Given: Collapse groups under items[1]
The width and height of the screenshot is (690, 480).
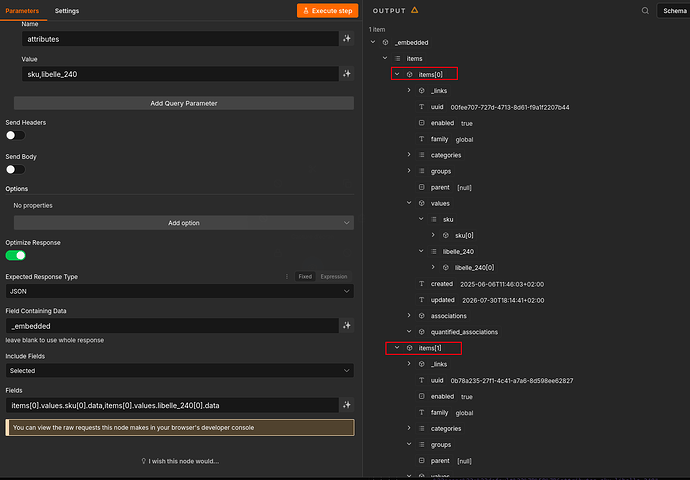Looking at the screenshot, I should pos(409,444).
